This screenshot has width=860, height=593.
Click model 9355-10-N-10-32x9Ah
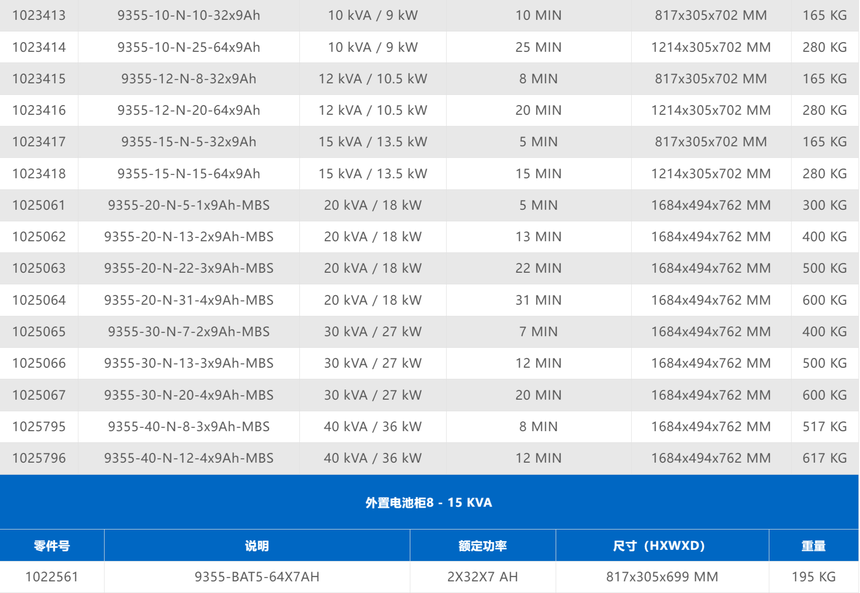(189, 15)
